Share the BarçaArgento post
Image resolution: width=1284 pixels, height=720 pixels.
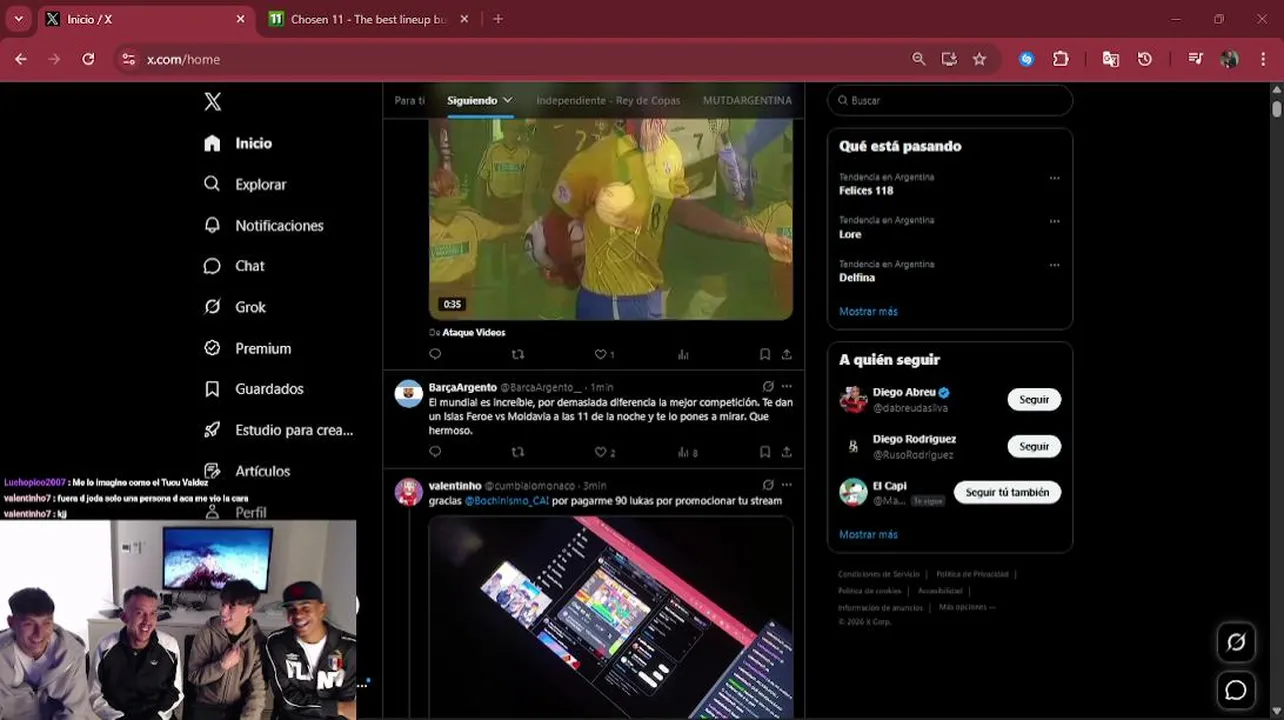787,452
